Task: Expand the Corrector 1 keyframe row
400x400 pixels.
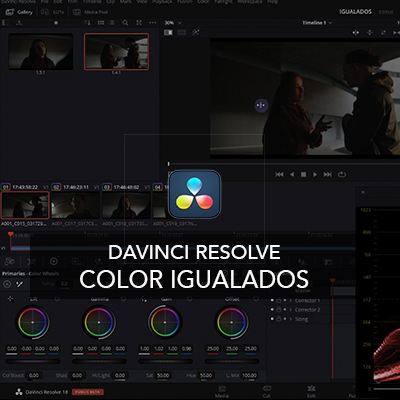Action: click(291, 300)
